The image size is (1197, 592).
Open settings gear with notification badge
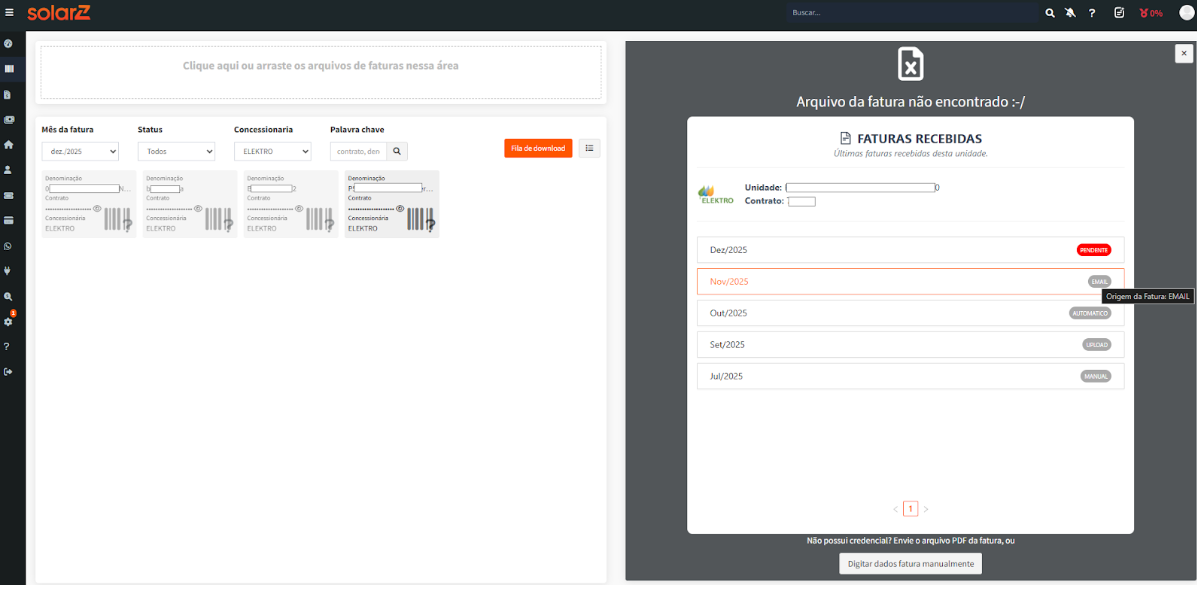(8, 321)
